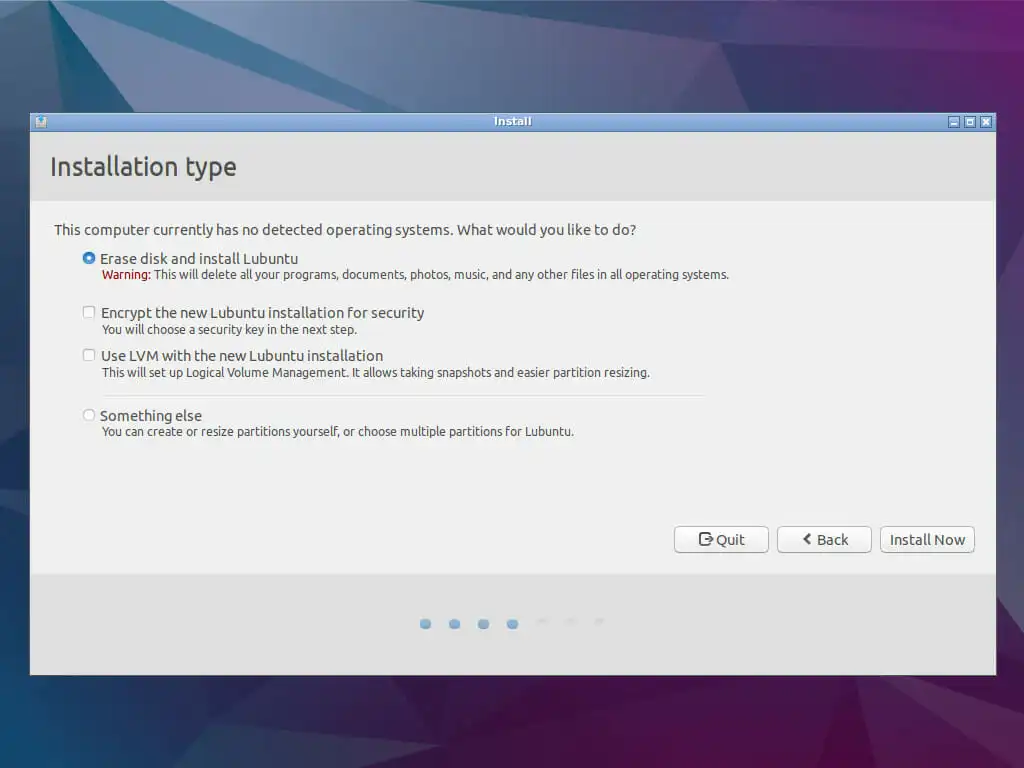Image resolution: width=1024 pixels, height=768 pixels.
Task: Click Install Now to begin installation
Action: pos(927,539)
